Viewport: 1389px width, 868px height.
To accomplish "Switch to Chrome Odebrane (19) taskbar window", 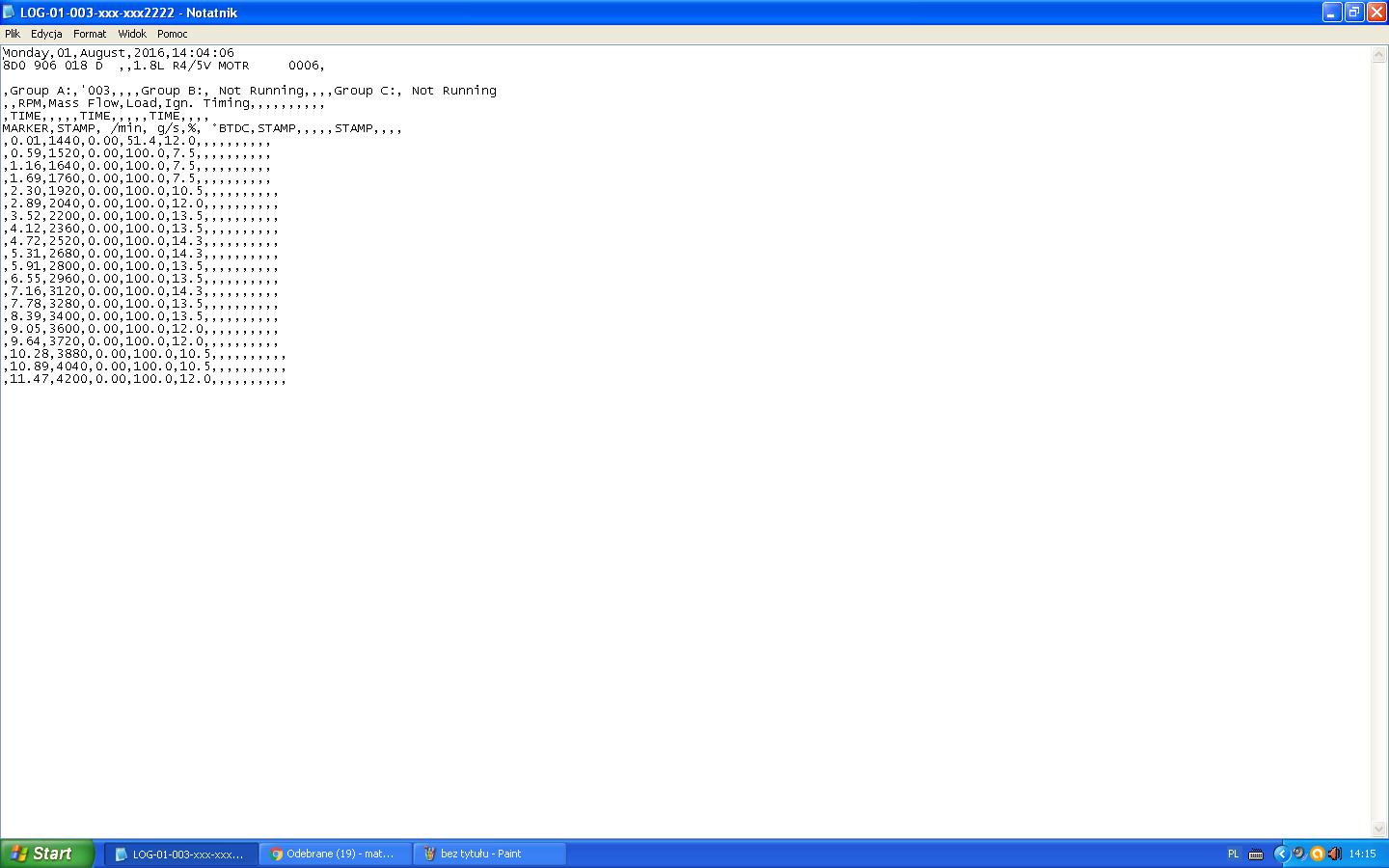I will [335, 854].
